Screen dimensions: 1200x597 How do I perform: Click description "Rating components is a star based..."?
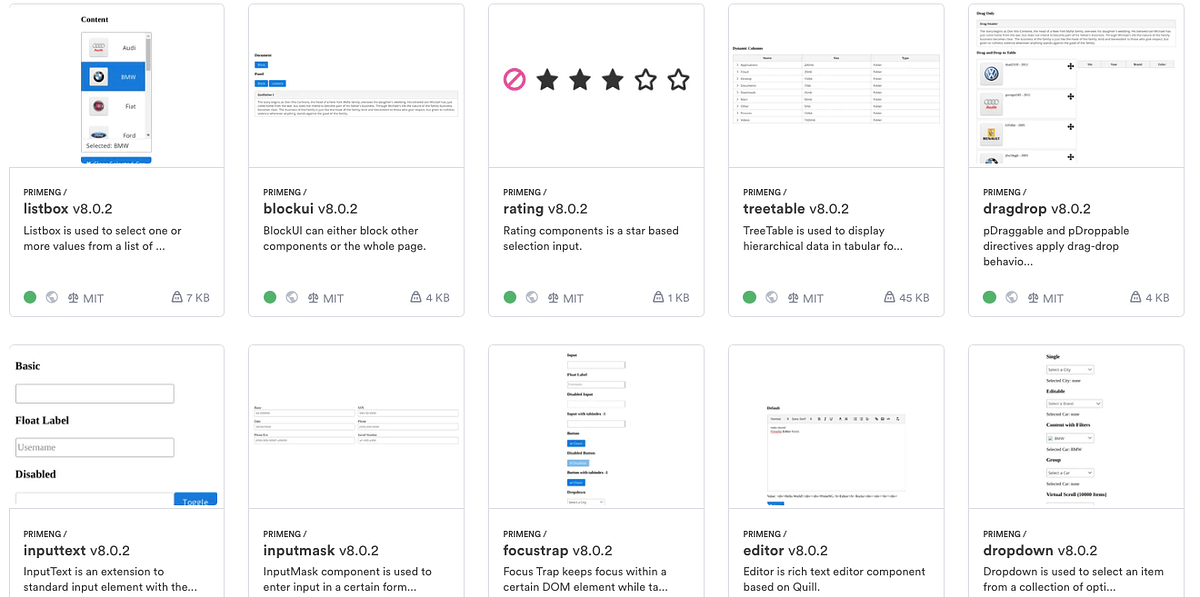pyautogui.click(x=591, y=238)
